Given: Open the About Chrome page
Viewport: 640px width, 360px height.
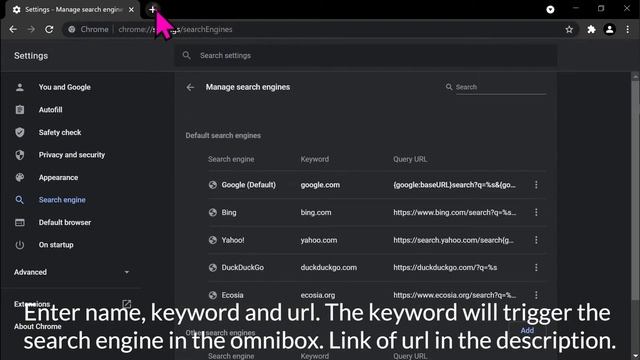Looking at the screenshot, I should (x=38, y=327).
